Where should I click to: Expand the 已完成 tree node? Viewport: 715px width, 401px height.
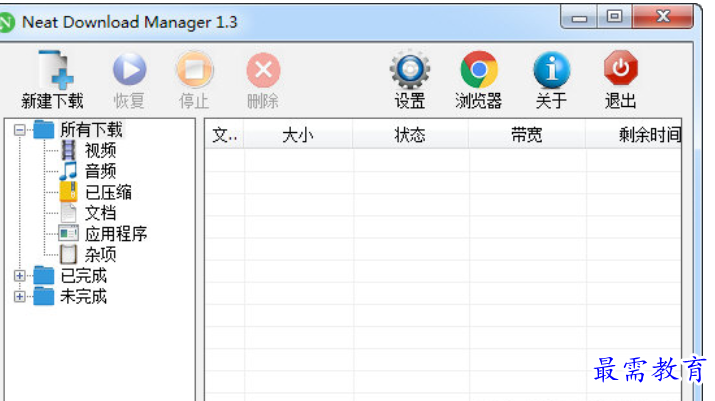[19, 276]
